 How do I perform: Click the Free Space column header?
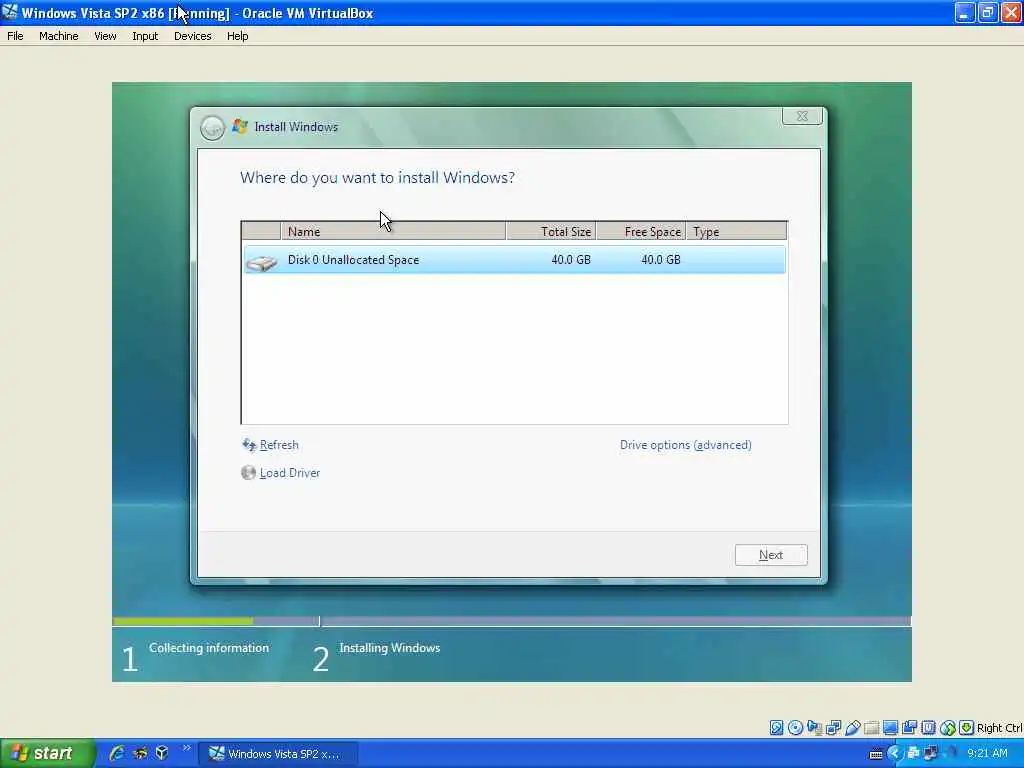pyautogui.click(x=641, y=231)
